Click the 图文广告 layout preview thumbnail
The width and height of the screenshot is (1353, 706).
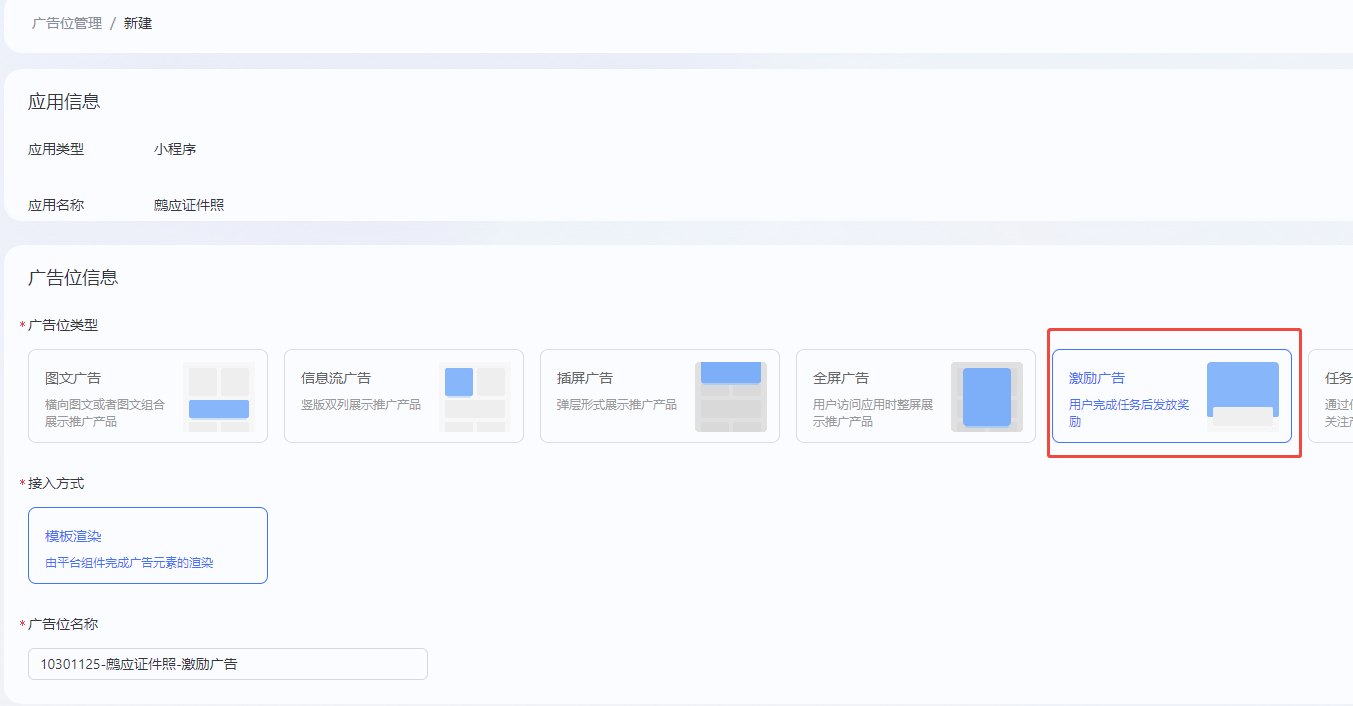point(219,397)
